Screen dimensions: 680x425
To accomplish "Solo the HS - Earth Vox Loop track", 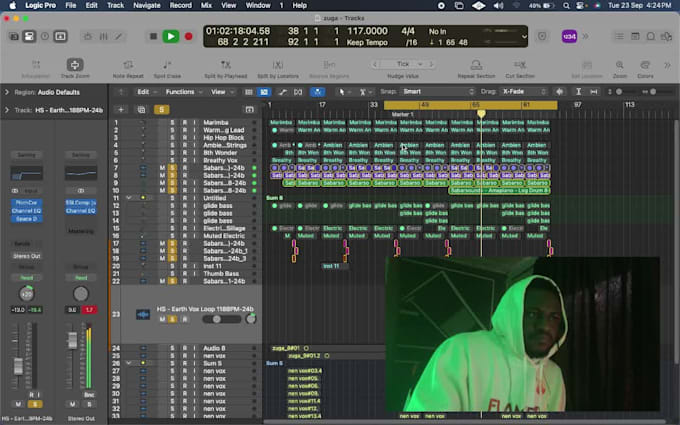I will click(x=173, y=319).
